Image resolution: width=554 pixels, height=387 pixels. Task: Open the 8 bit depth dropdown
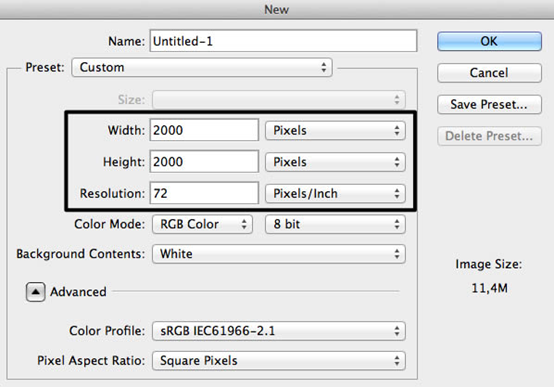click(x=335, y=224)
